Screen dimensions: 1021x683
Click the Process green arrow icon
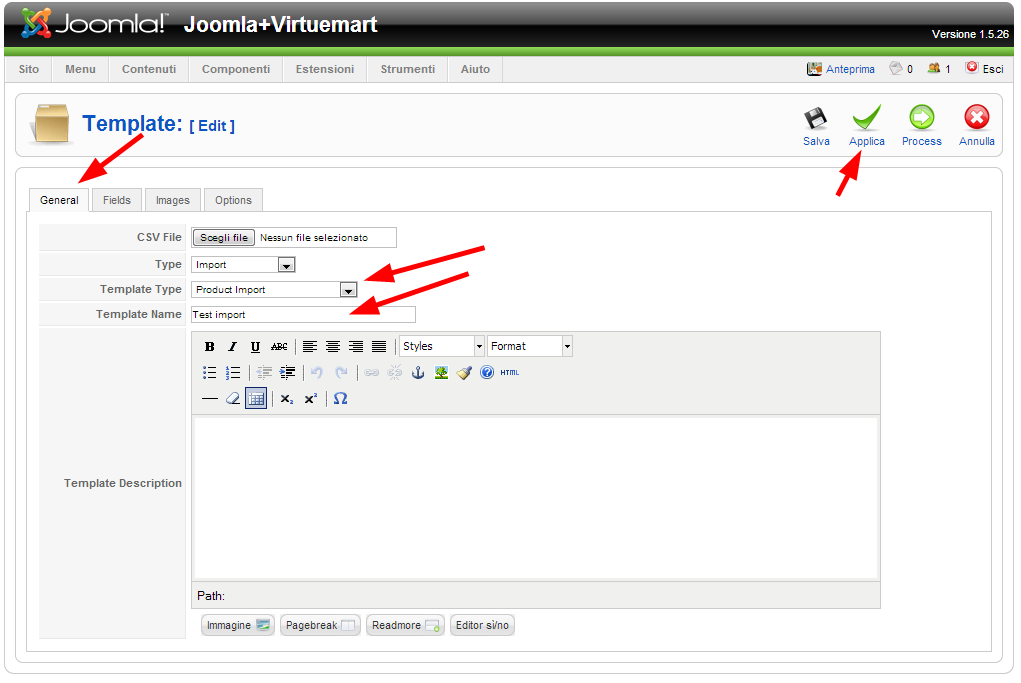point(921,118)
